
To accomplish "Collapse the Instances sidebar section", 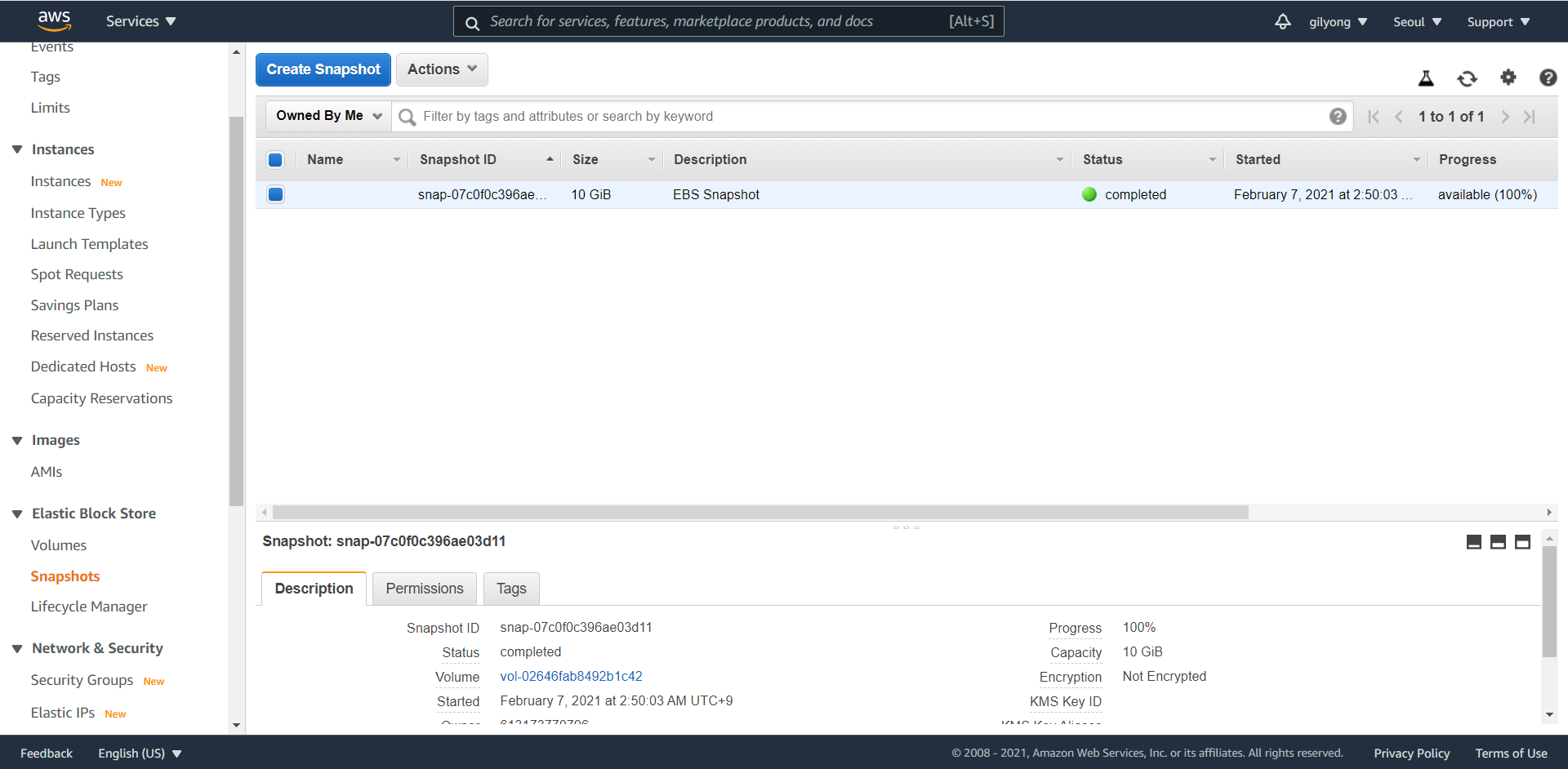I will 17,149.
